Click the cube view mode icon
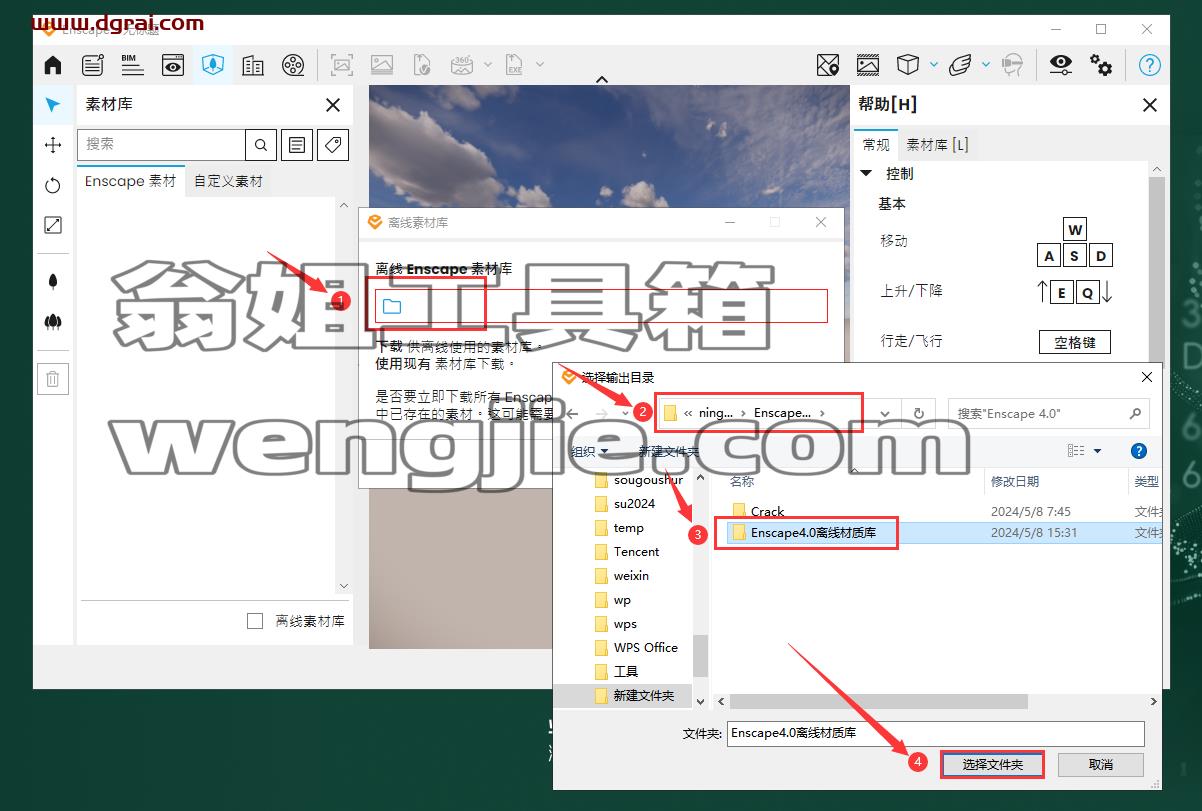Screen dimensions: 1202x811 point(907,66)
